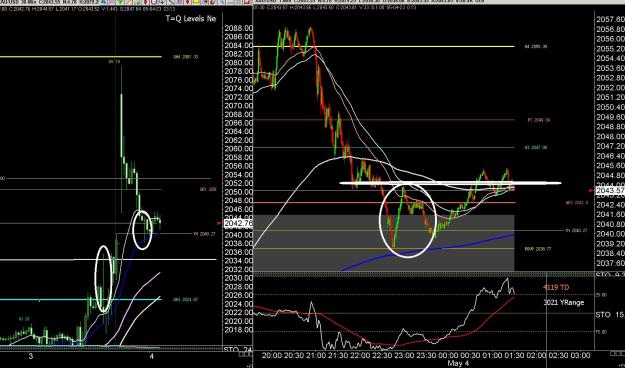Click the 2030.00 price axis label
625x368 pixels.
click(x=238, y=278)
